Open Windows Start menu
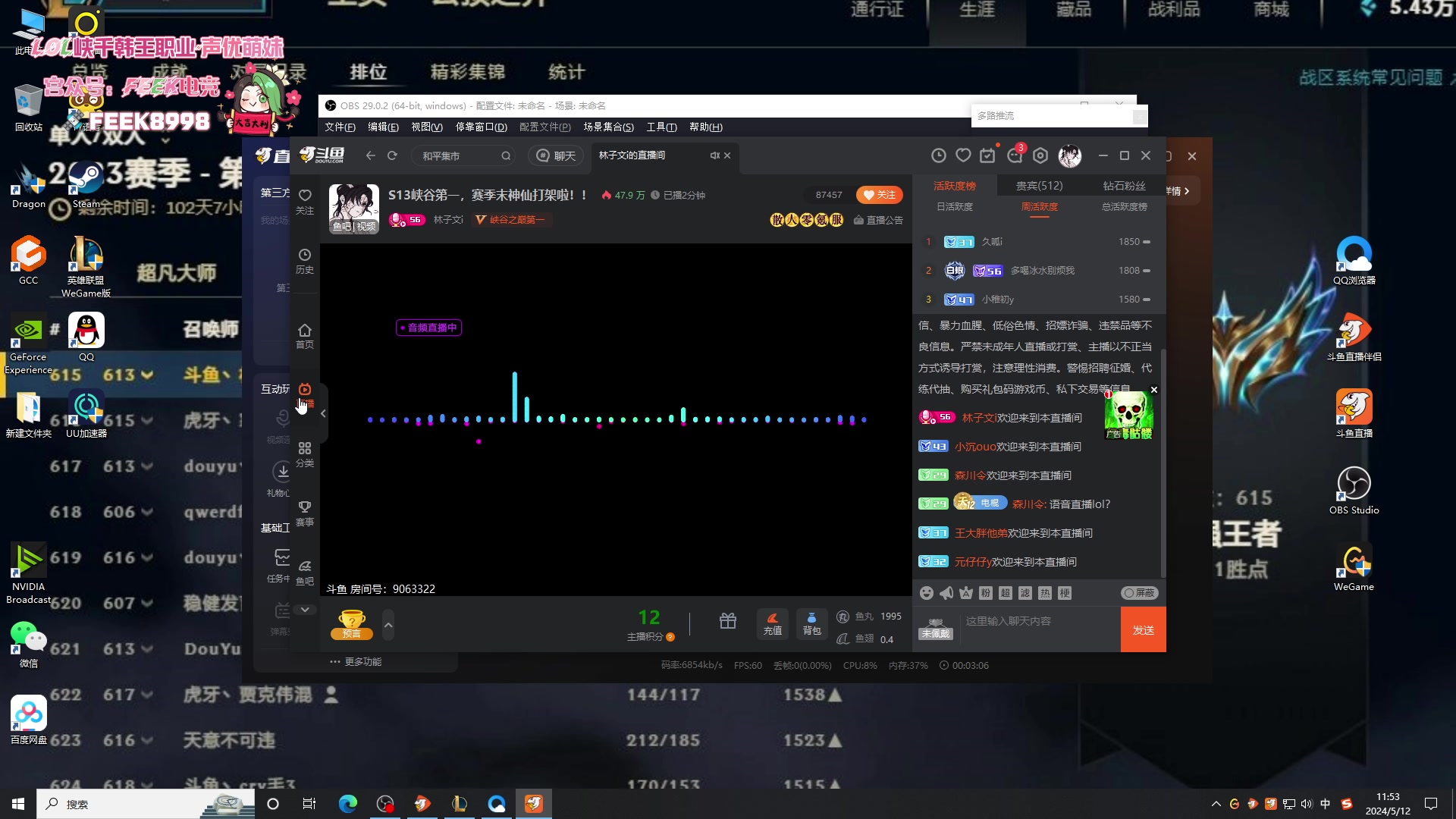1456x819 pixels. pos(18,804)
